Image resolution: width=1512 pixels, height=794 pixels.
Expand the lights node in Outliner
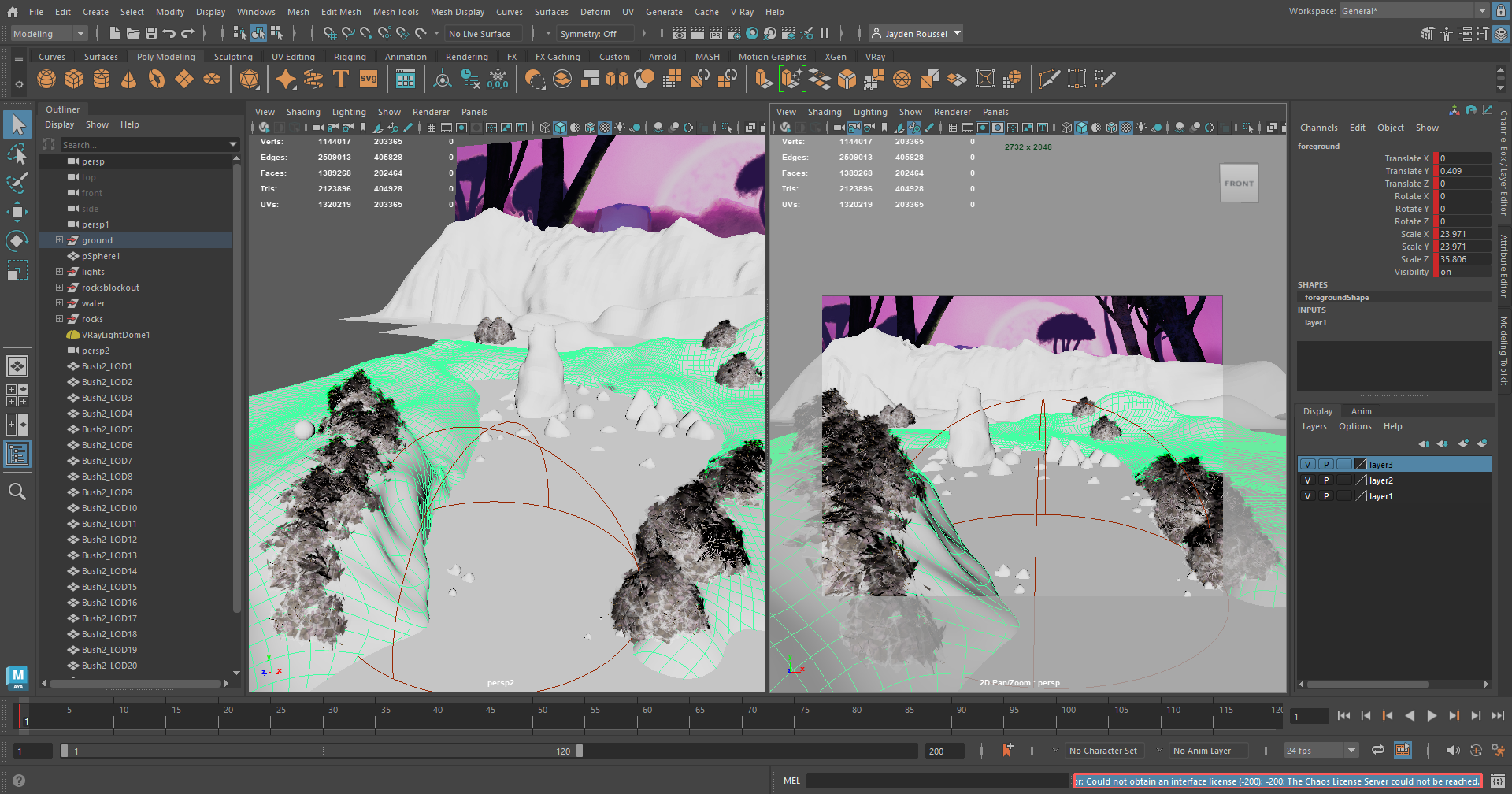(x=59, y=272)
